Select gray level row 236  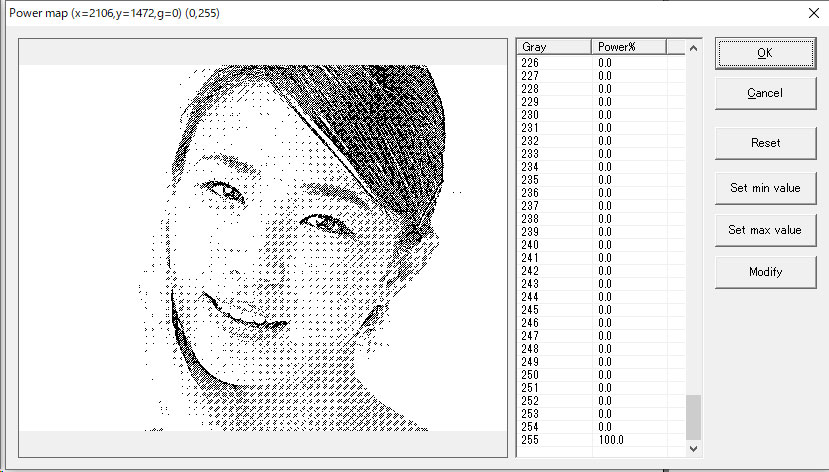(601, 193)
